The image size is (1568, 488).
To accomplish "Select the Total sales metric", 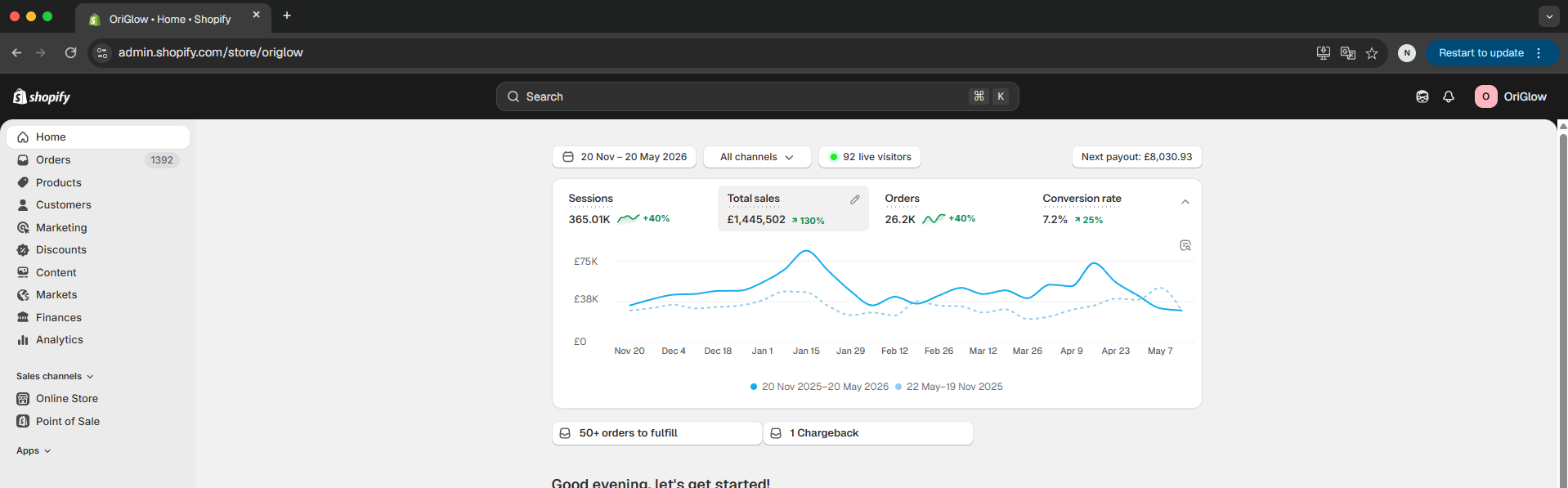I will (x=793, y=208).
